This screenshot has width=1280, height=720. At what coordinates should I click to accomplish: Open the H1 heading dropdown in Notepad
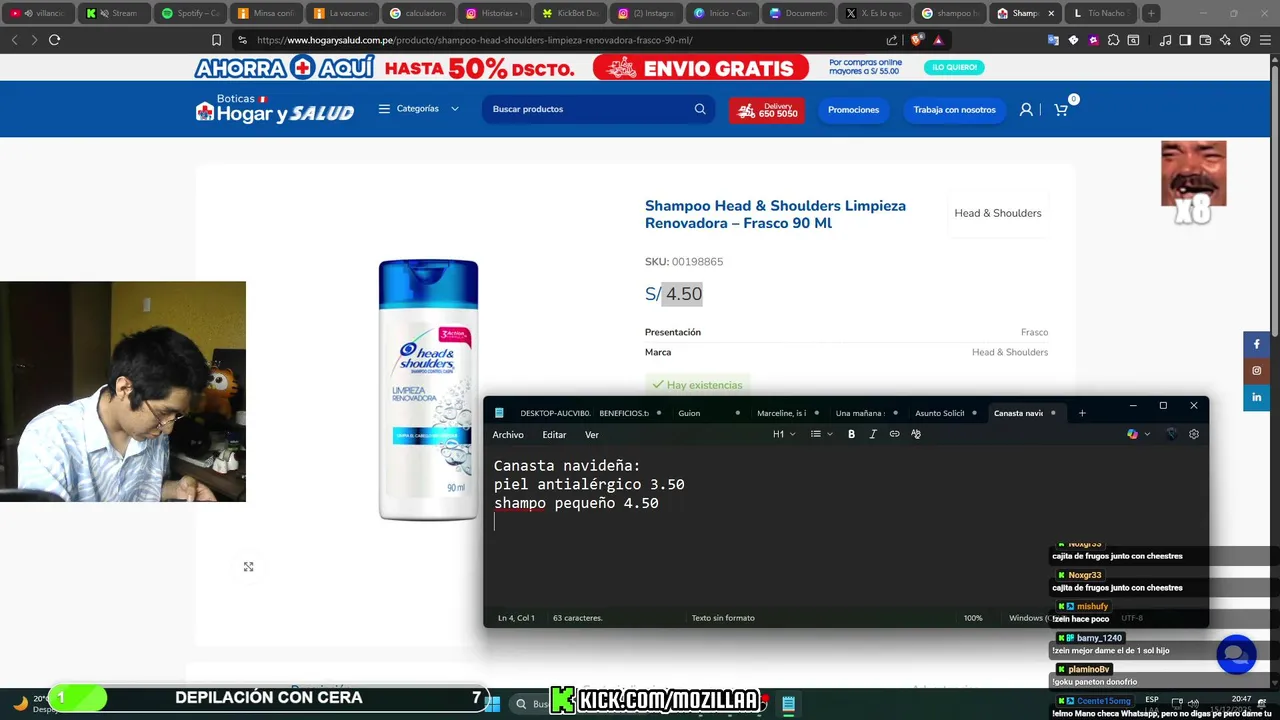coord(784,434)
